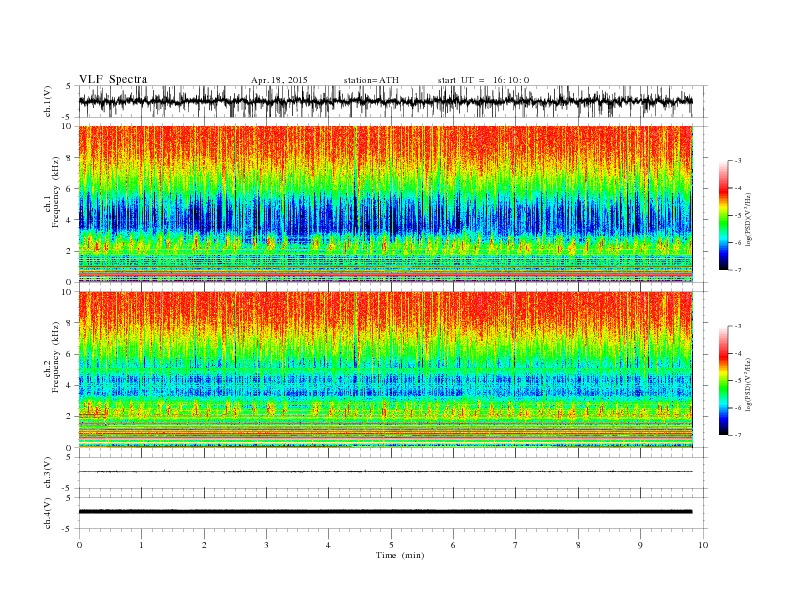Click the '7' time axis tick label
The height and width of the screenshot is (612, 792).
[x=516, y=545]
